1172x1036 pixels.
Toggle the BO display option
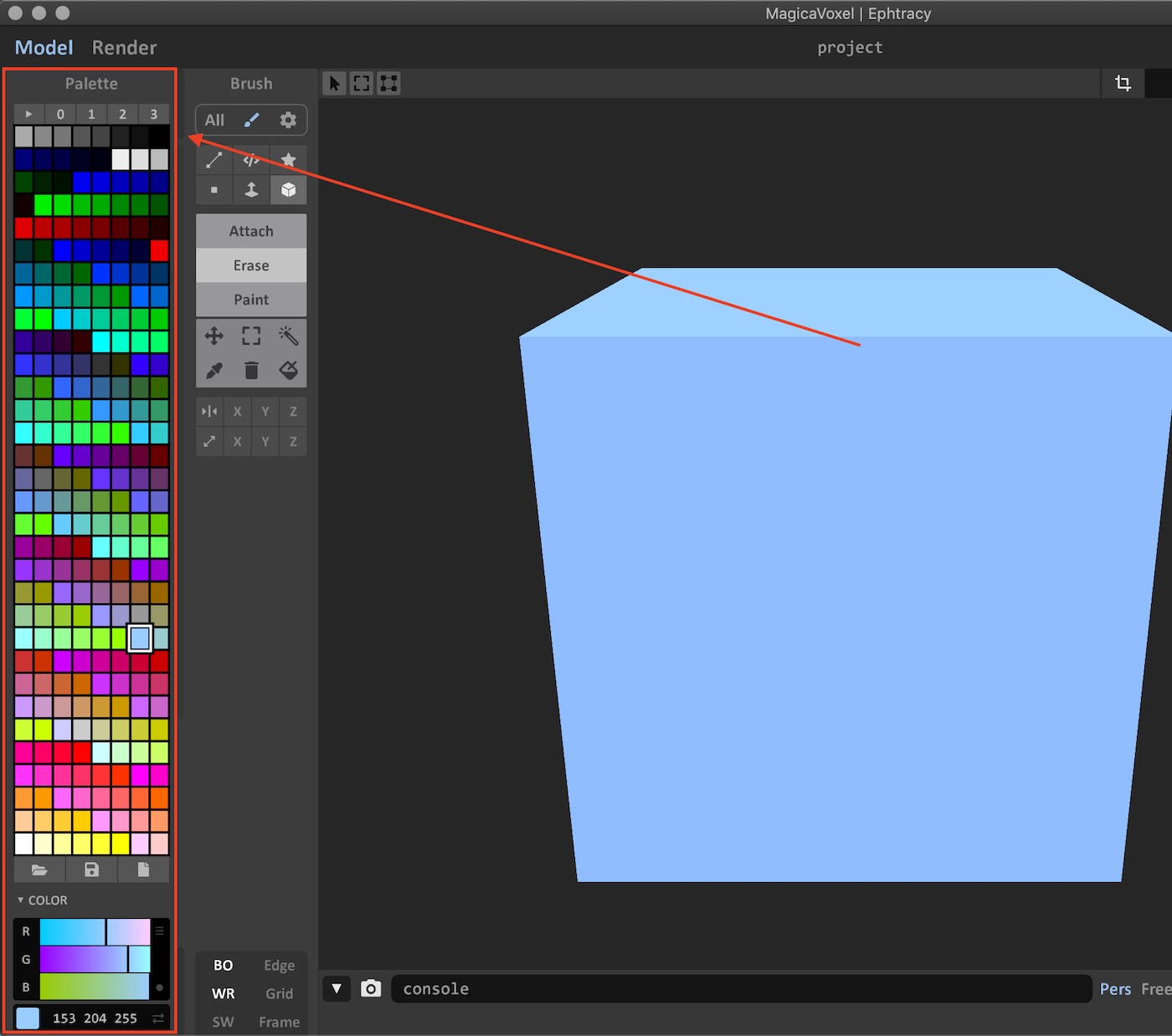tap(223, 965)
